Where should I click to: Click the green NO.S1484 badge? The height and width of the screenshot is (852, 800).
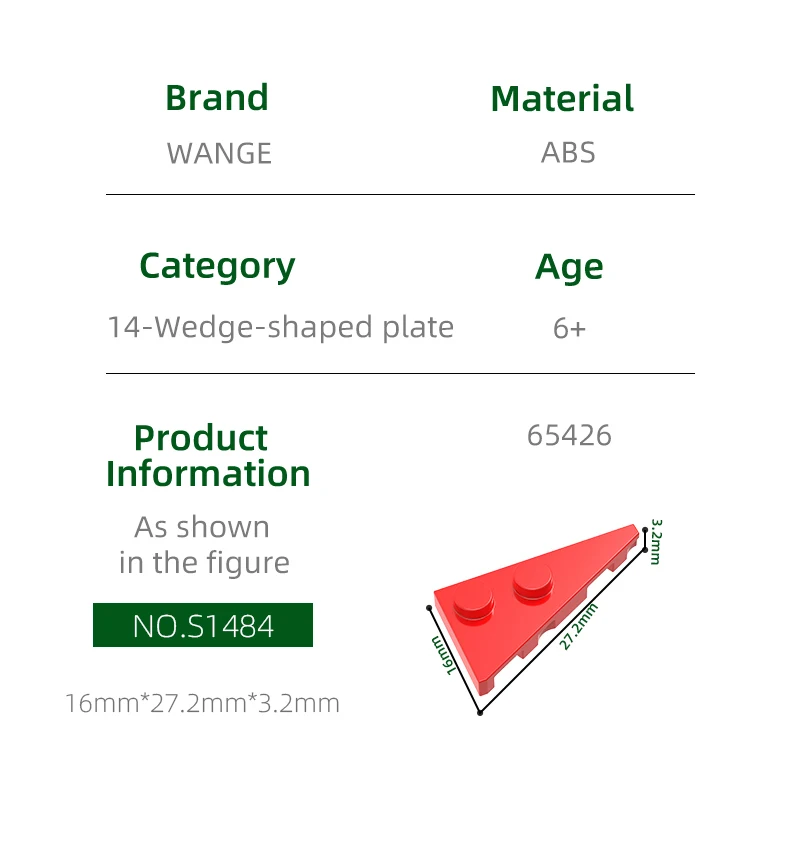(x=203, y=625)
